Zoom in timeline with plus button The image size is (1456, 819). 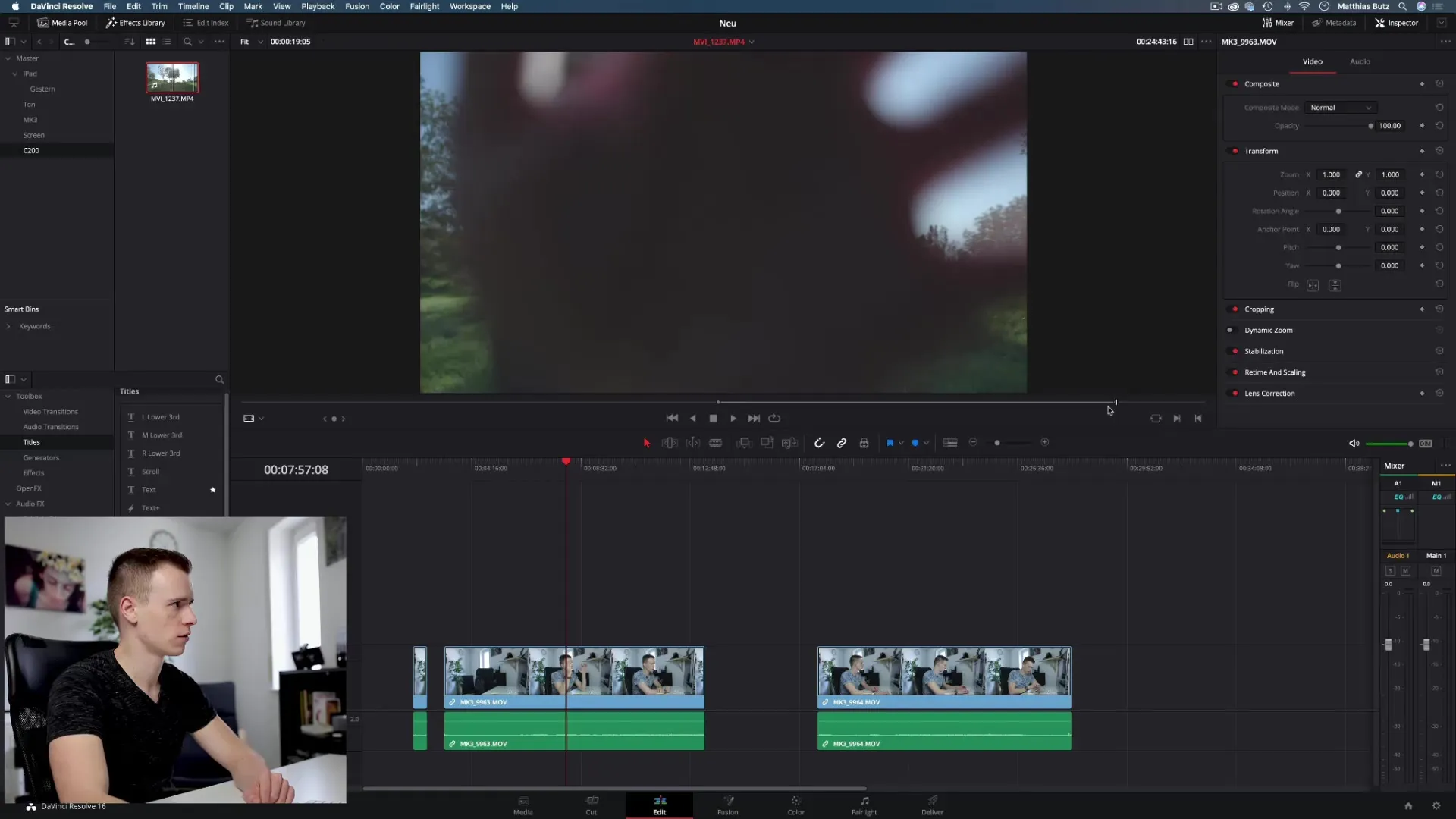tap(1045, 442)
